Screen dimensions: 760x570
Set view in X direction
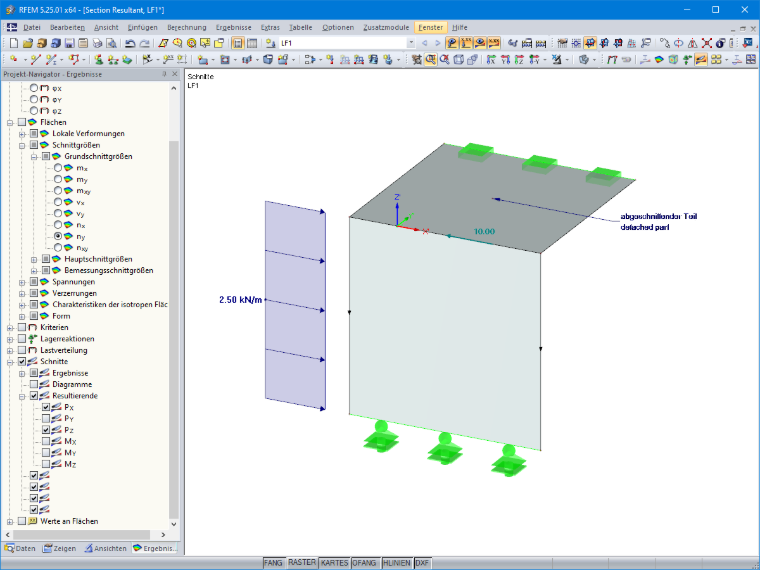click(491, 60)
